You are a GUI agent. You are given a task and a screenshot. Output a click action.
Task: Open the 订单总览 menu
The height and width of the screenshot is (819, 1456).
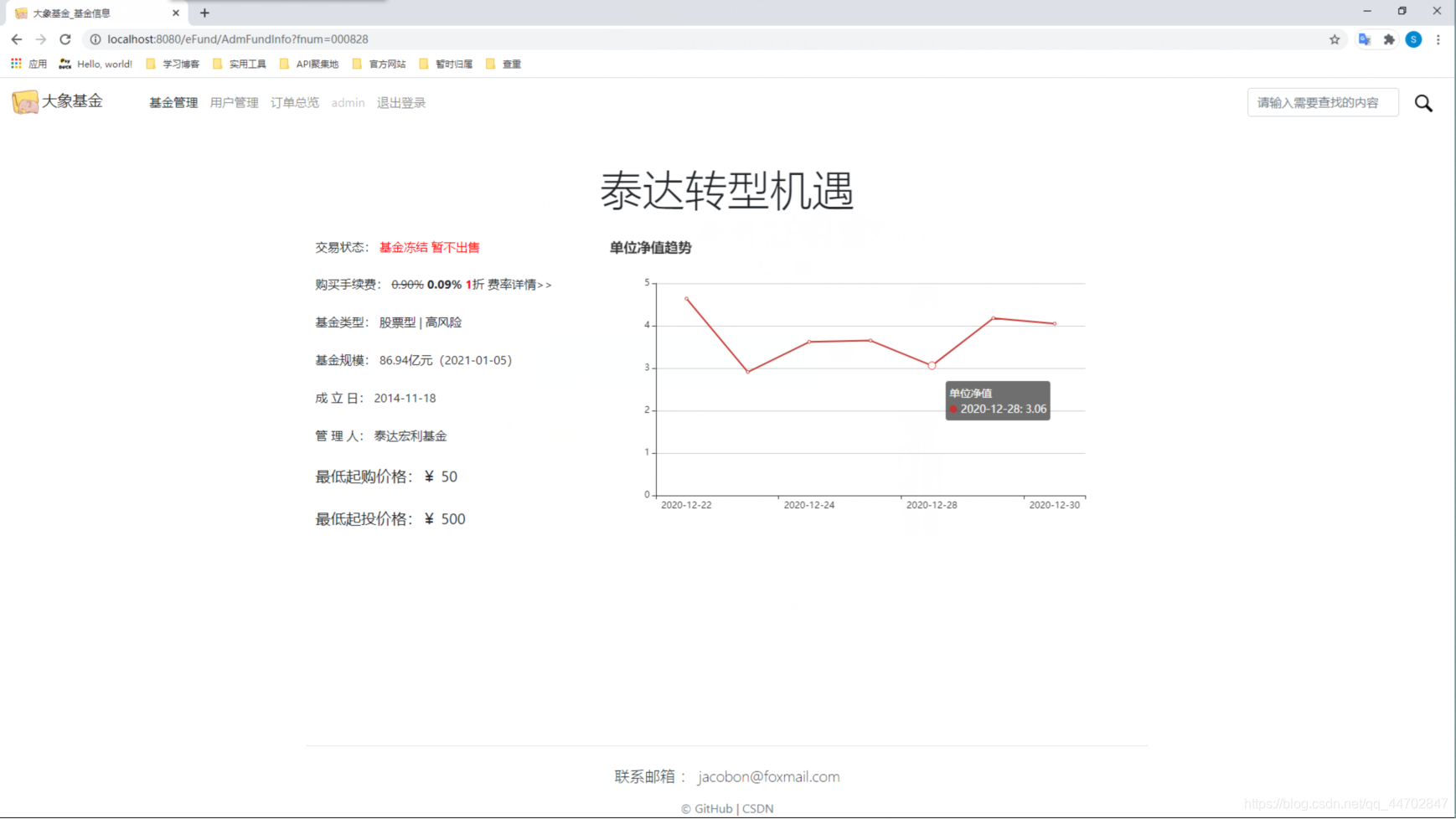(x=295, y=103)
